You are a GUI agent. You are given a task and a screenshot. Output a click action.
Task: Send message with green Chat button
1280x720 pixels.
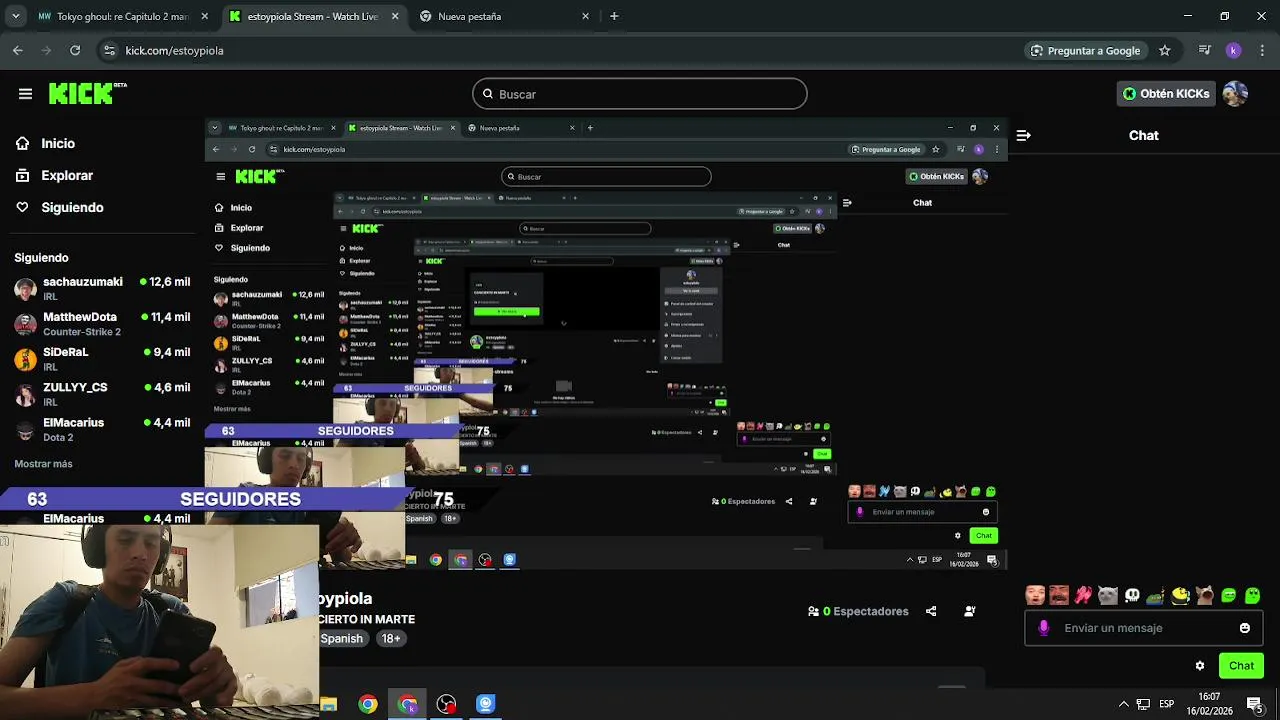pyautogui.click(x=1241, y=666)
